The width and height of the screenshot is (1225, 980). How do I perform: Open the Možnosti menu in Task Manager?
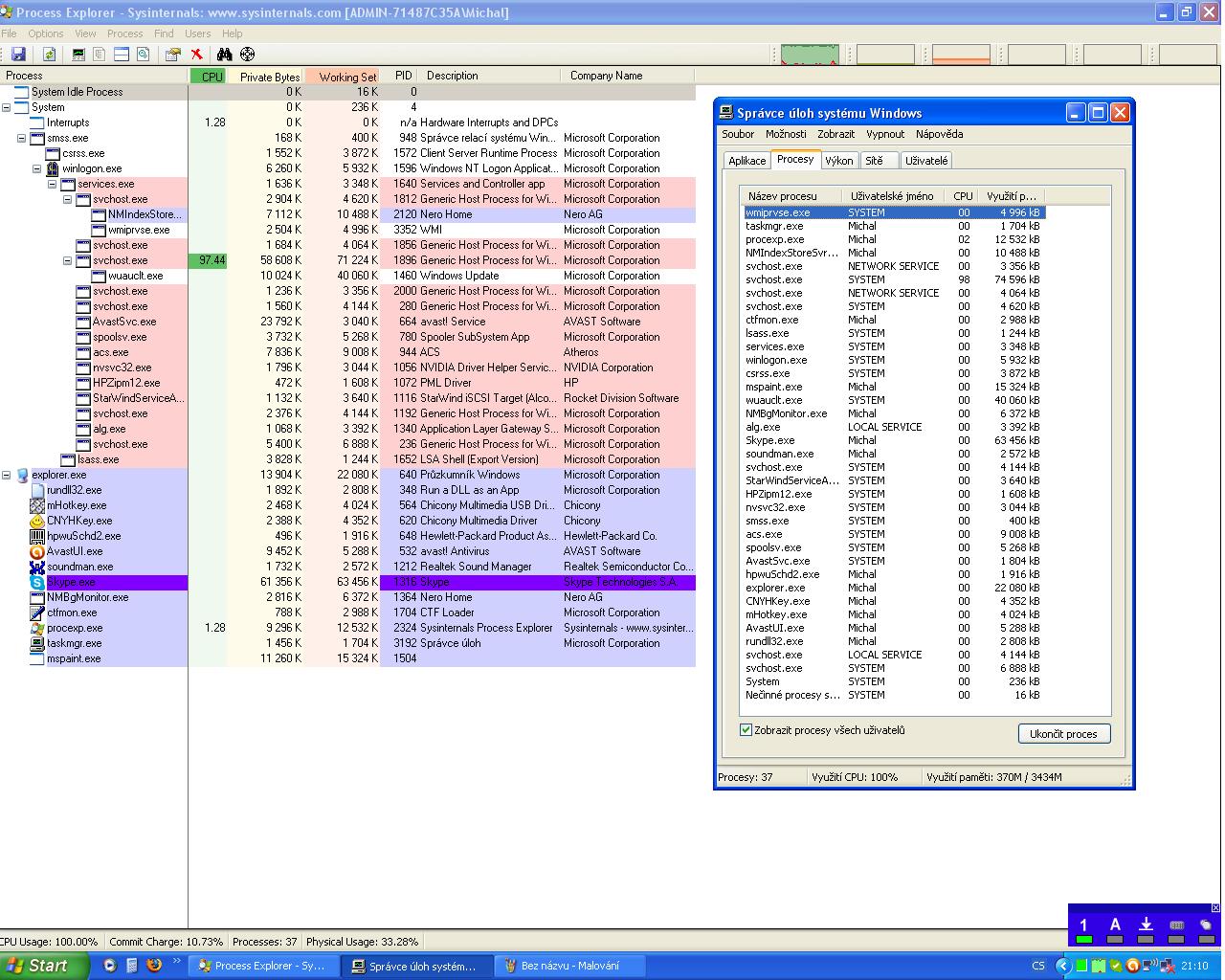coord(786,134)
